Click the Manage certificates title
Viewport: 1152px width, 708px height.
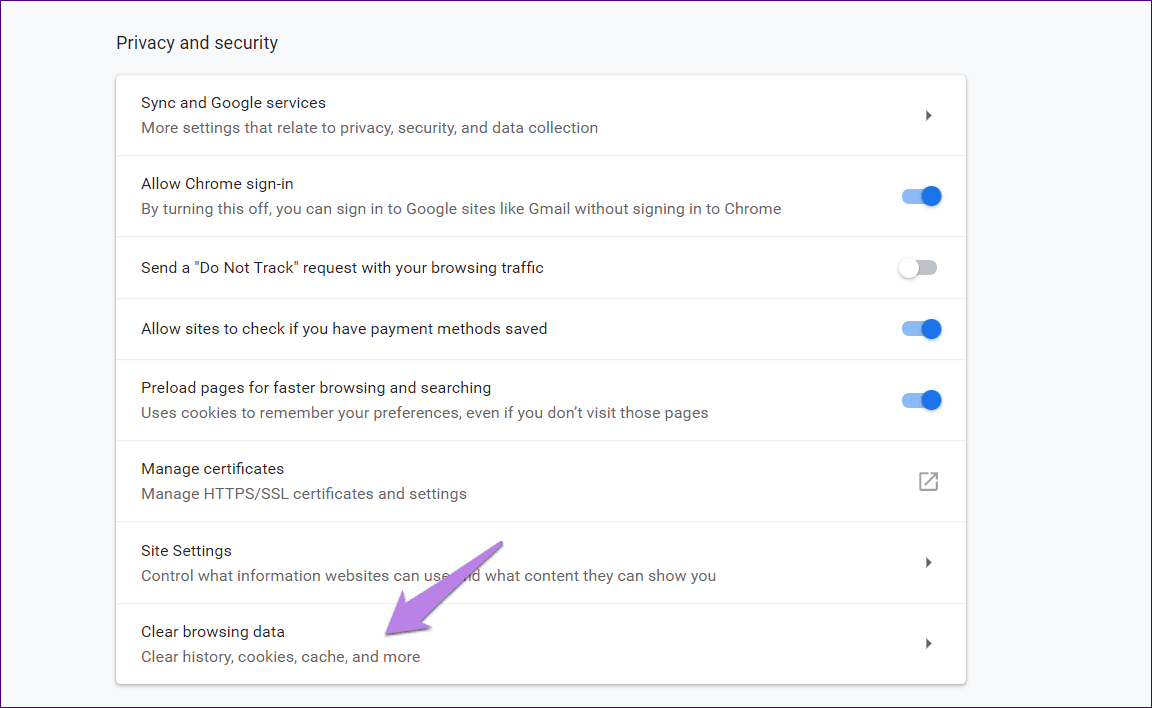click(x=212, y=469)
